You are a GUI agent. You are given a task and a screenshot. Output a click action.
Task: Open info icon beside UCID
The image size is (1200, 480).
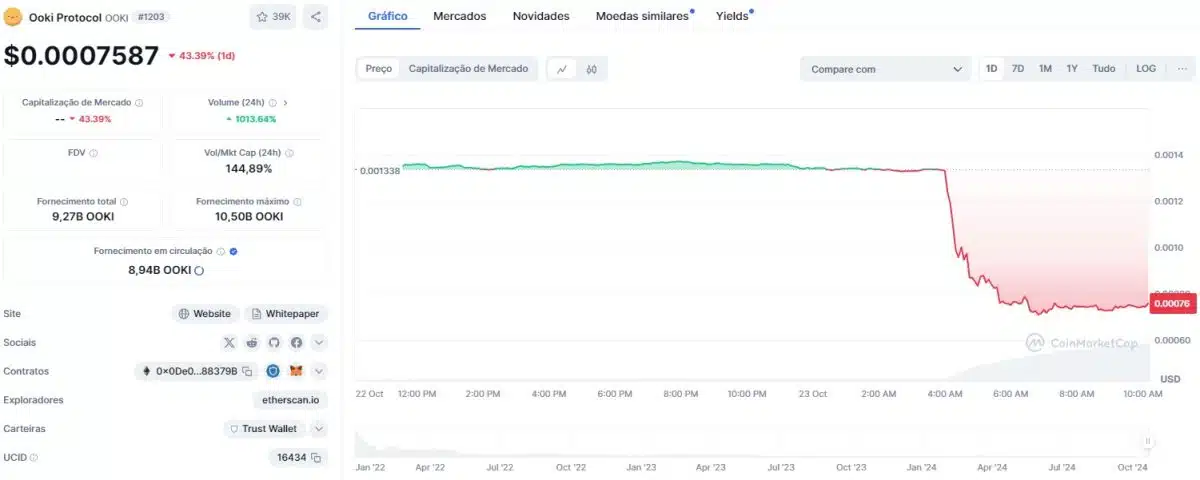[34, 457]
